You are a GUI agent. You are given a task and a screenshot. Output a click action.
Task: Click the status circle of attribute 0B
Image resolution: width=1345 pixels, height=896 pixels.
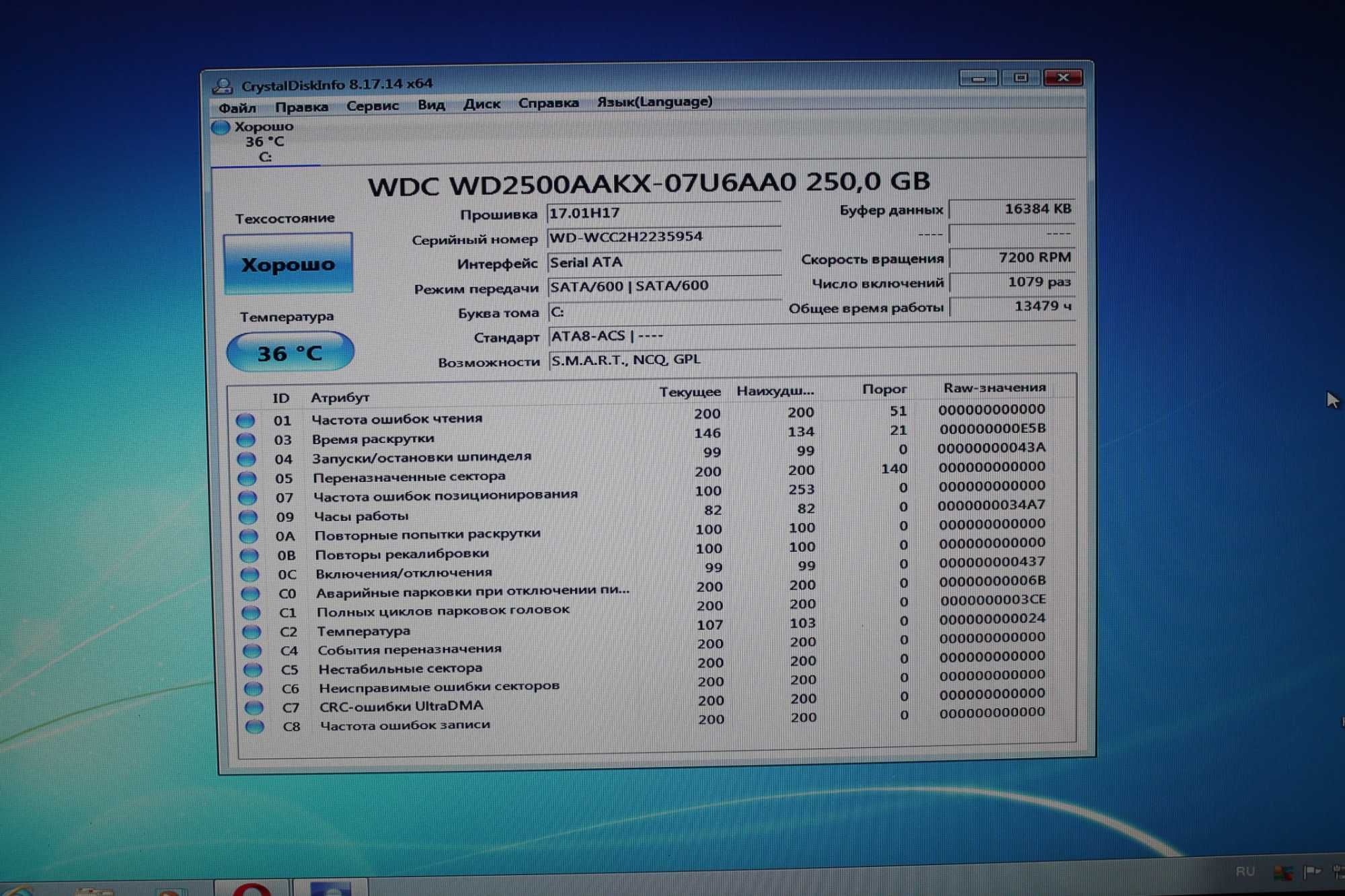[x=249, y=556]
